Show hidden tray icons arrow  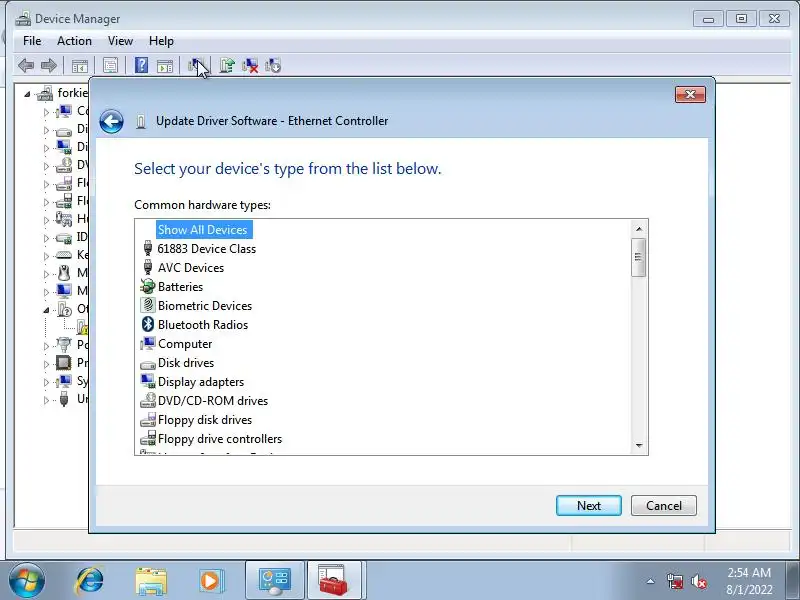click(651, 581)
